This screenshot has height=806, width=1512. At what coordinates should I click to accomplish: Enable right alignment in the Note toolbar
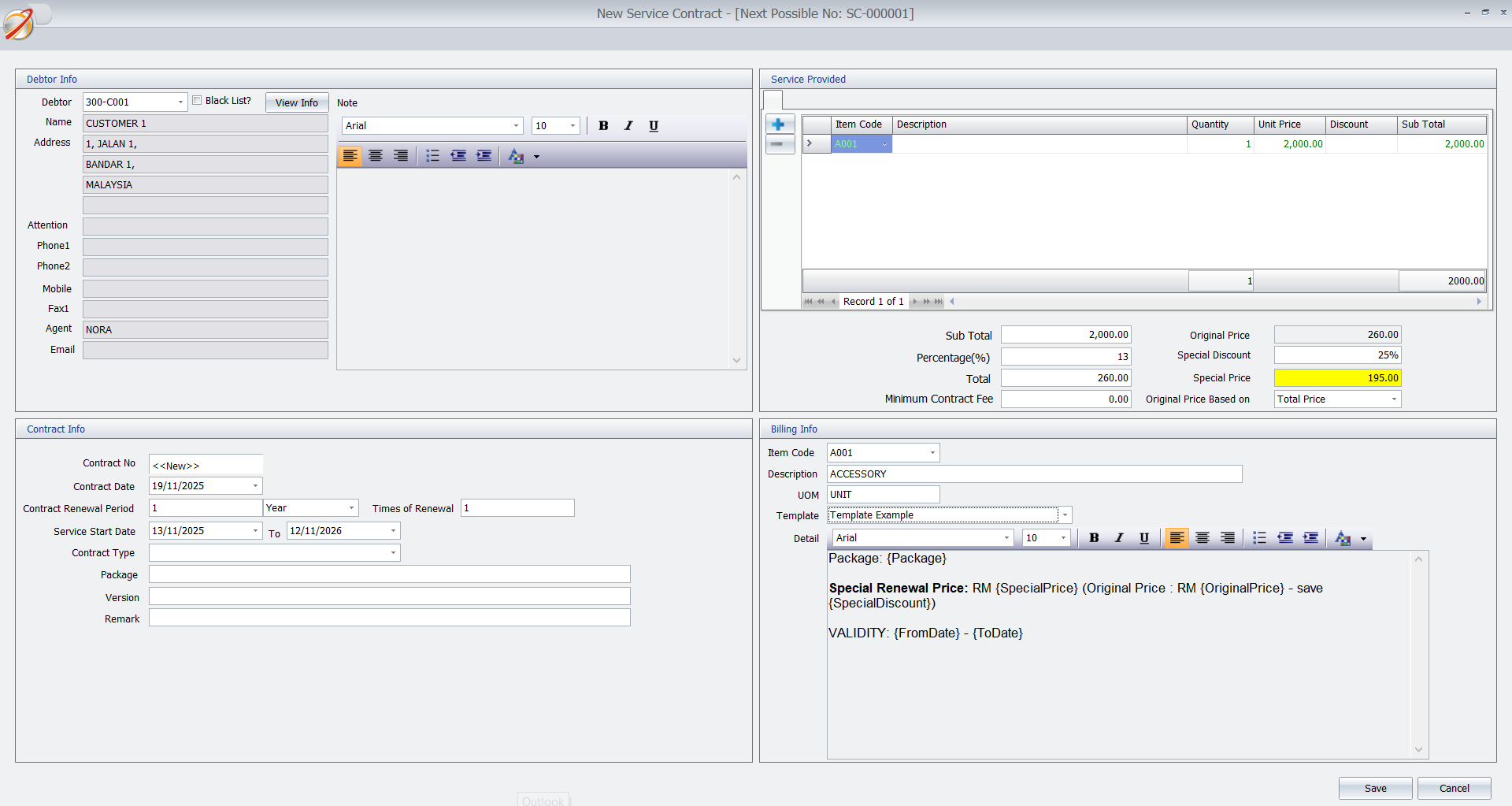tap(400, 155)
